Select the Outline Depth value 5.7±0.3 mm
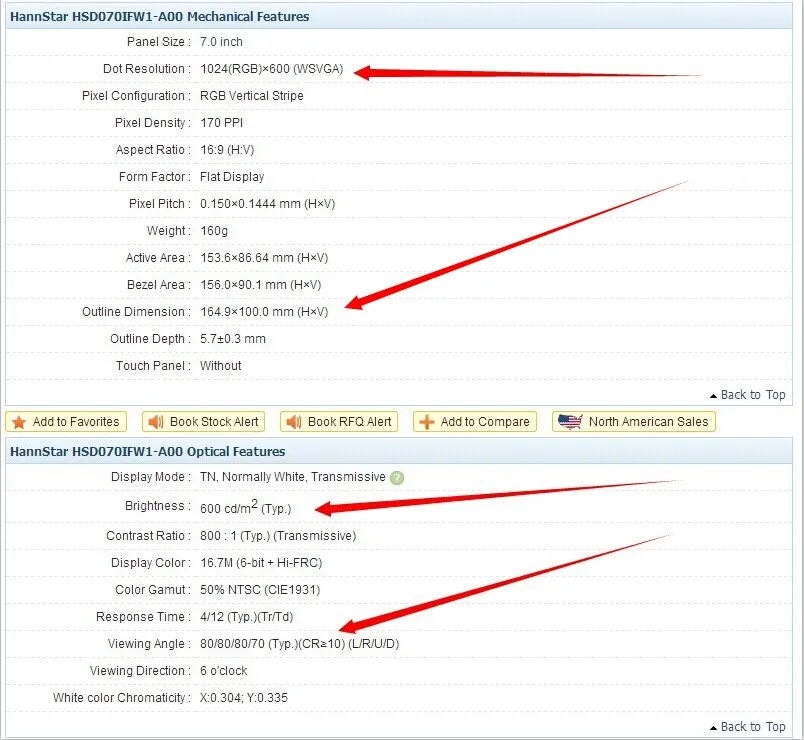 point(233,339)
